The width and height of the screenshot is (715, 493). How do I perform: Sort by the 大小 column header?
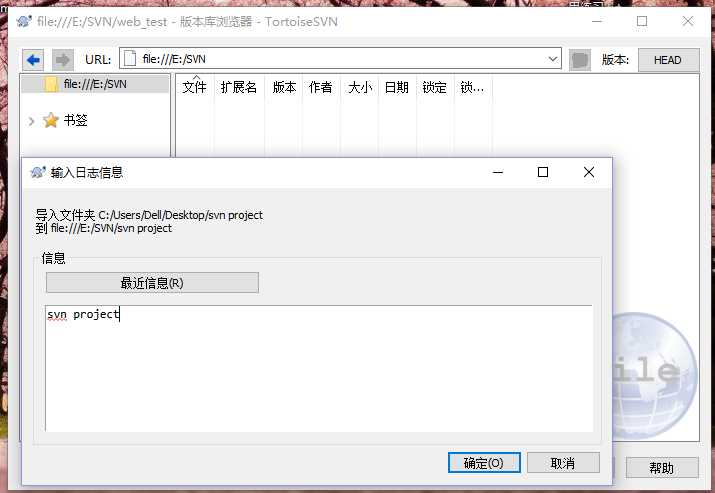coord(359,87)
